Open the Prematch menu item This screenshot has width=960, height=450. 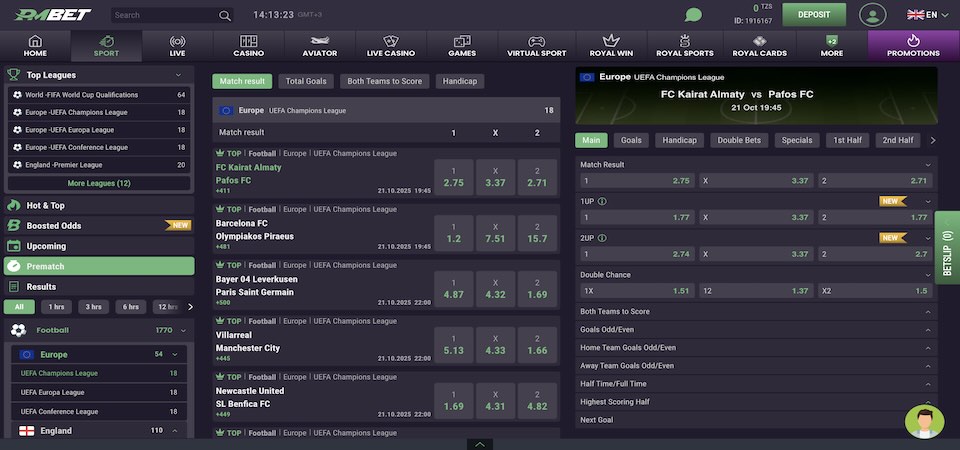[98, 266]
